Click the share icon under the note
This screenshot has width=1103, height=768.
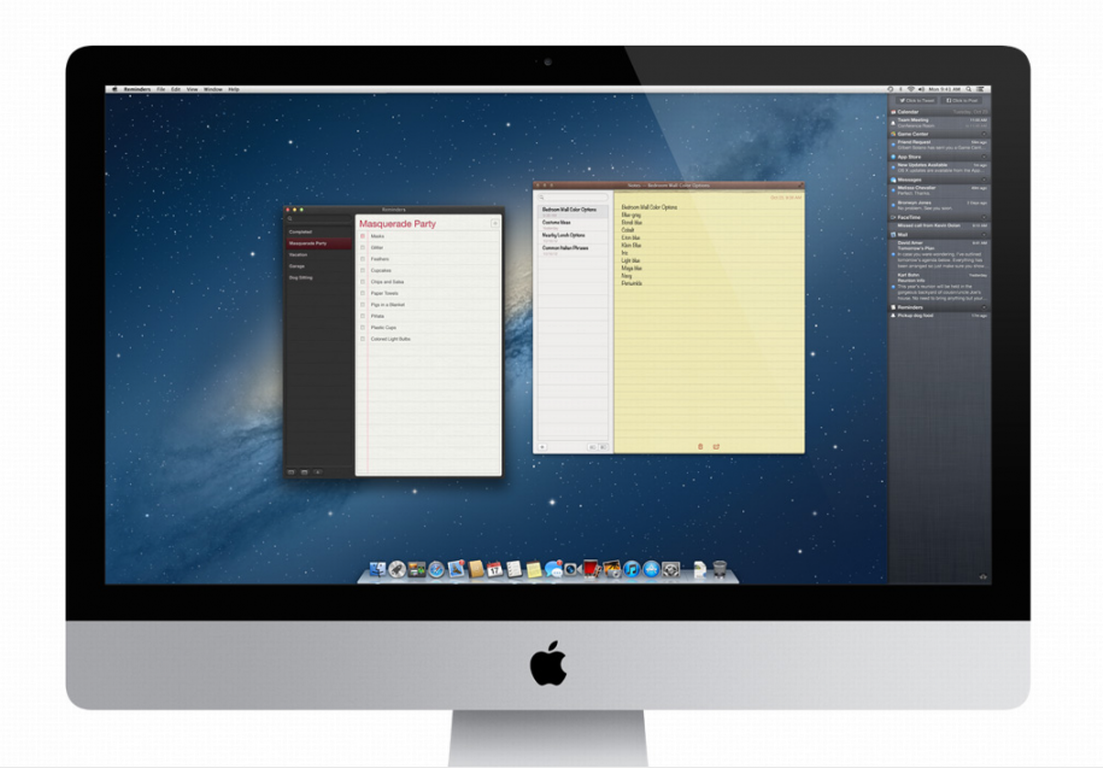716,447
